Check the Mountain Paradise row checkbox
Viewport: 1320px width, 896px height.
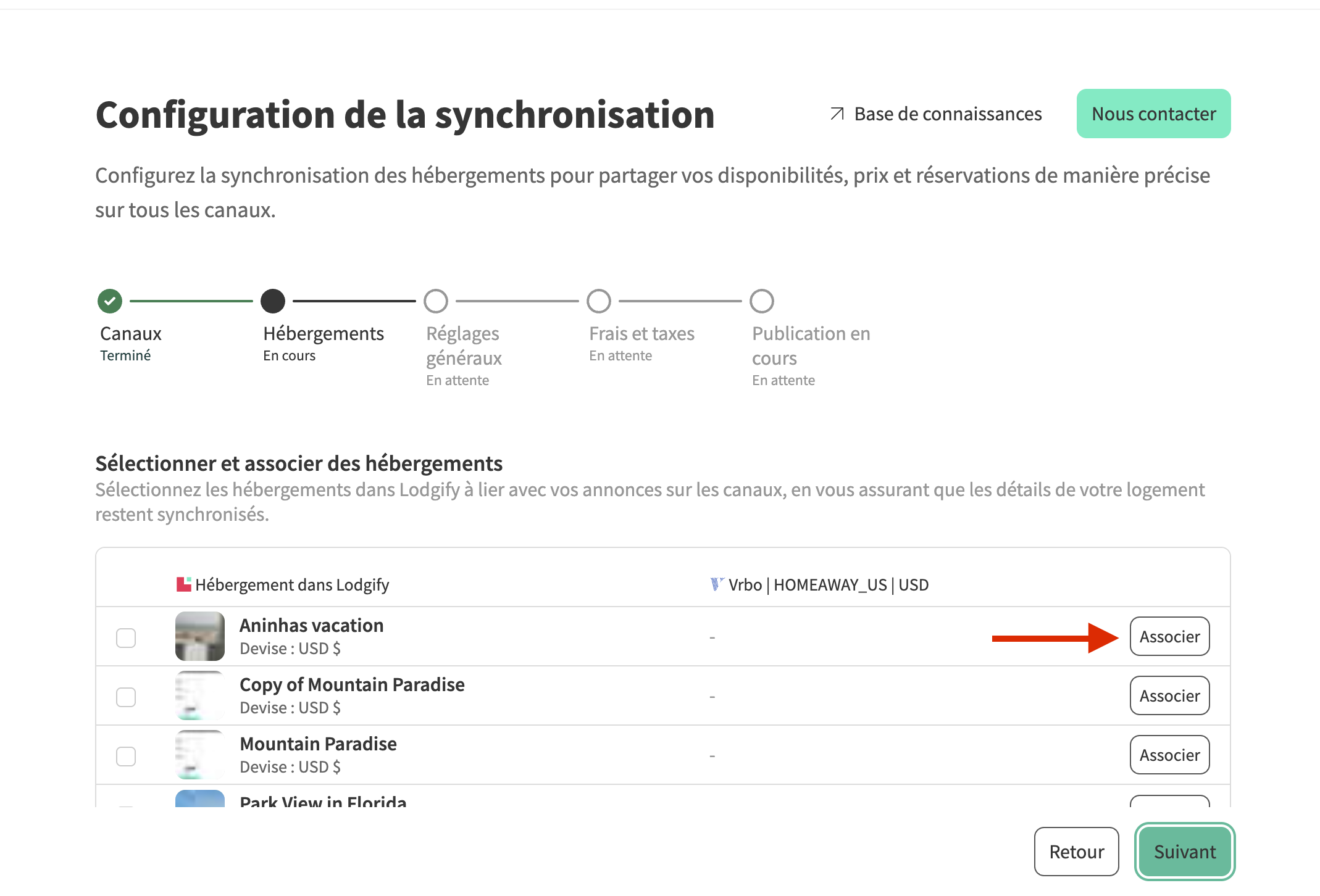point(126,756)
